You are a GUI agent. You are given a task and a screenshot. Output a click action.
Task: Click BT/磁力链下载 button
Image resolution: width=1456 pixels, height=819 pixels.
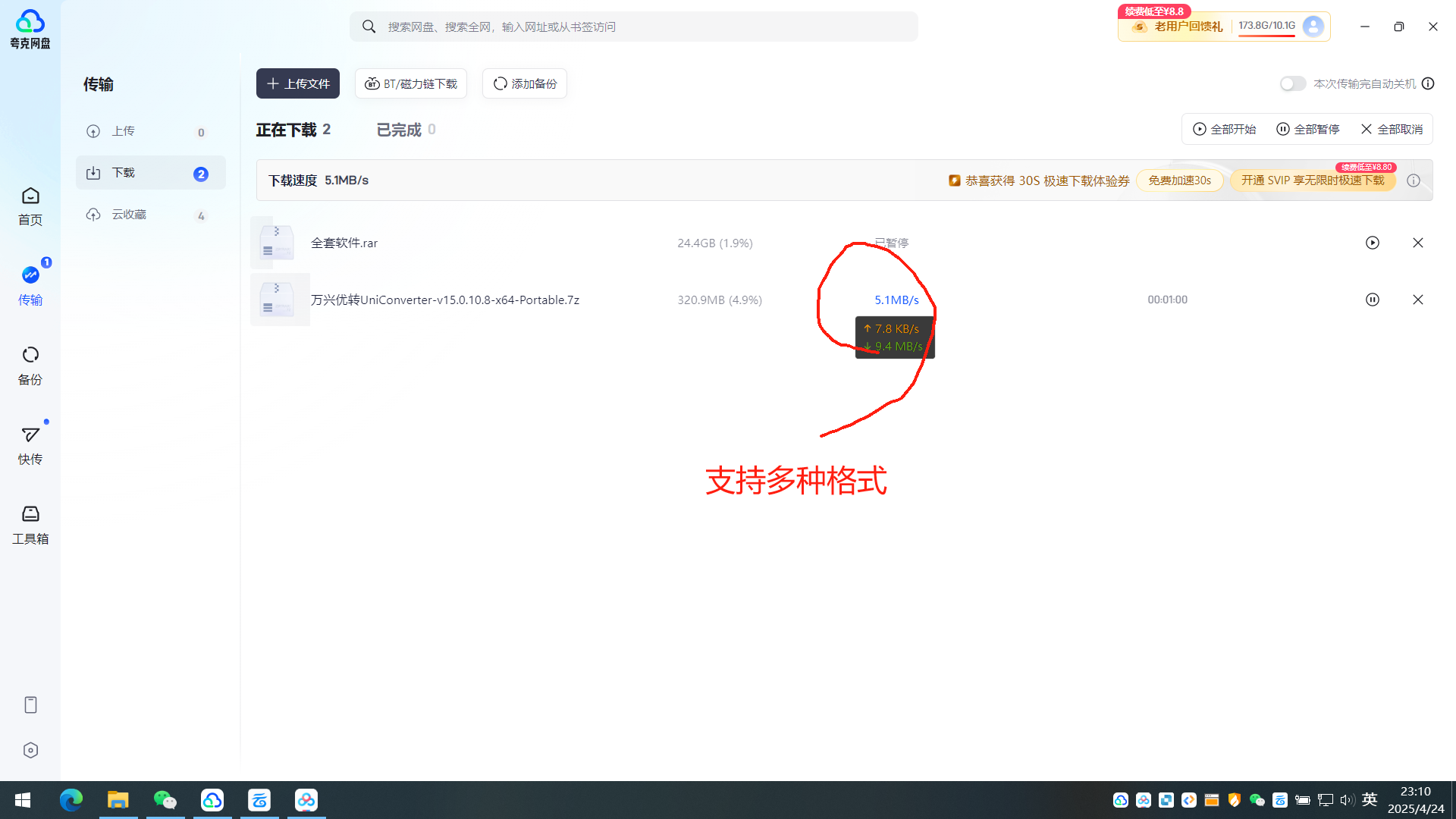point(411,83)
